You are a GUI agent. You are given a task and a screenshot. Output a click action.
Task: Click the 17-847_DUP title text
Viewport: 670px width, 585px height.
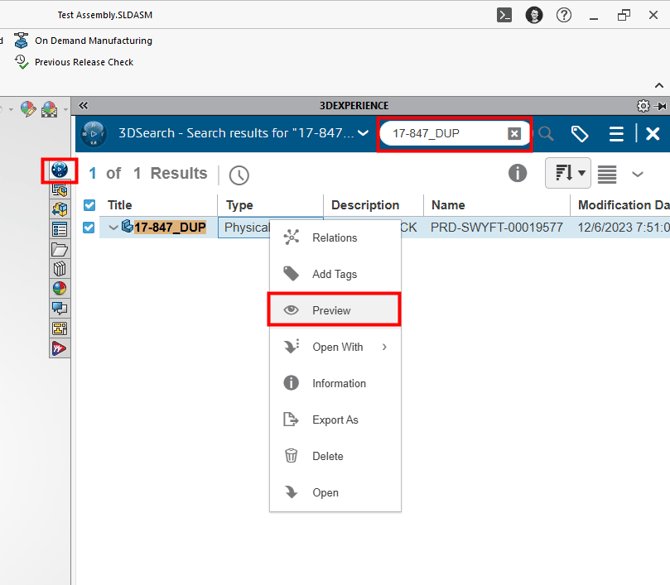[170, 227]
